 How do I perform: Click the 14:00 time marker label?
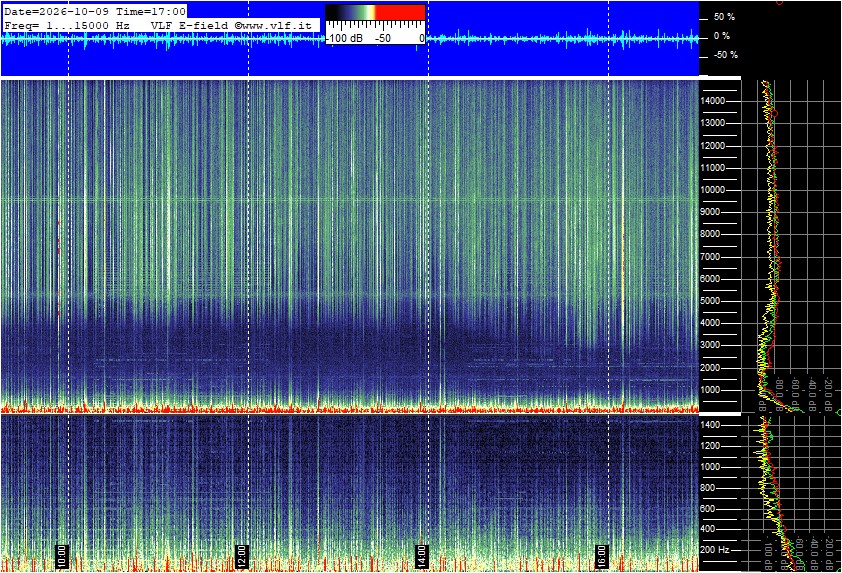pyautogui.click(x=422, y=556)
